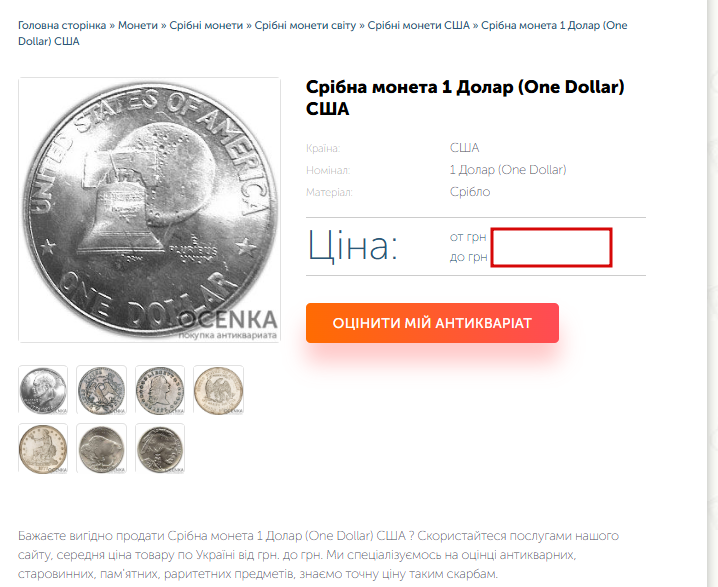Viewport: 718px width, 587px height.
Task: Open the seated Liberty trade dollar thumbnail
Action: point(43,448)
